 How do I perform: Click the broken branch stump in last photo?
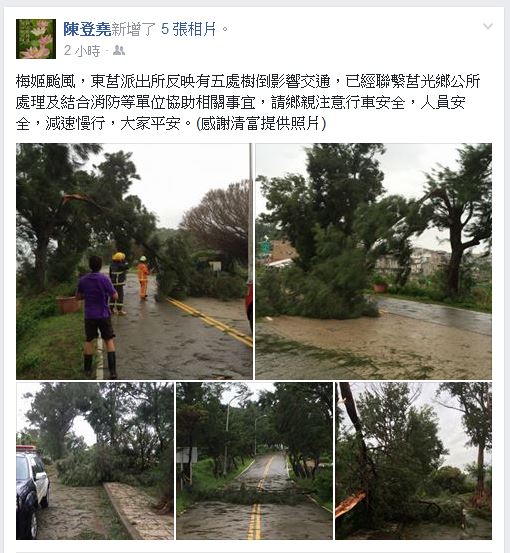[x=350, y=504]
